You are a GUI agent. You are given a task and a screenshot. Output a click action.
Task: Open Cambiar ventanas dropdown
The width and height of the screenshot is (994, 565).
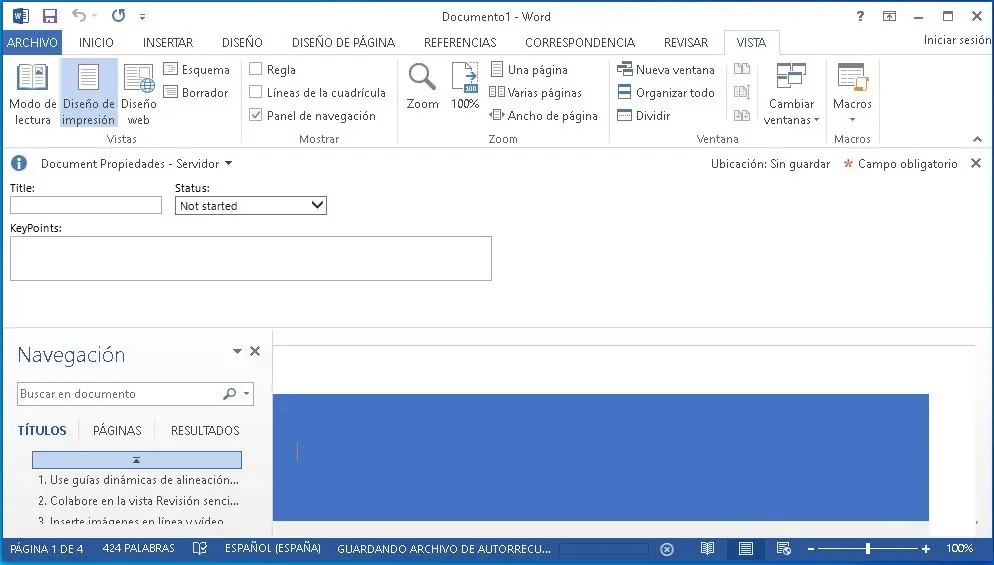(791, 93)
